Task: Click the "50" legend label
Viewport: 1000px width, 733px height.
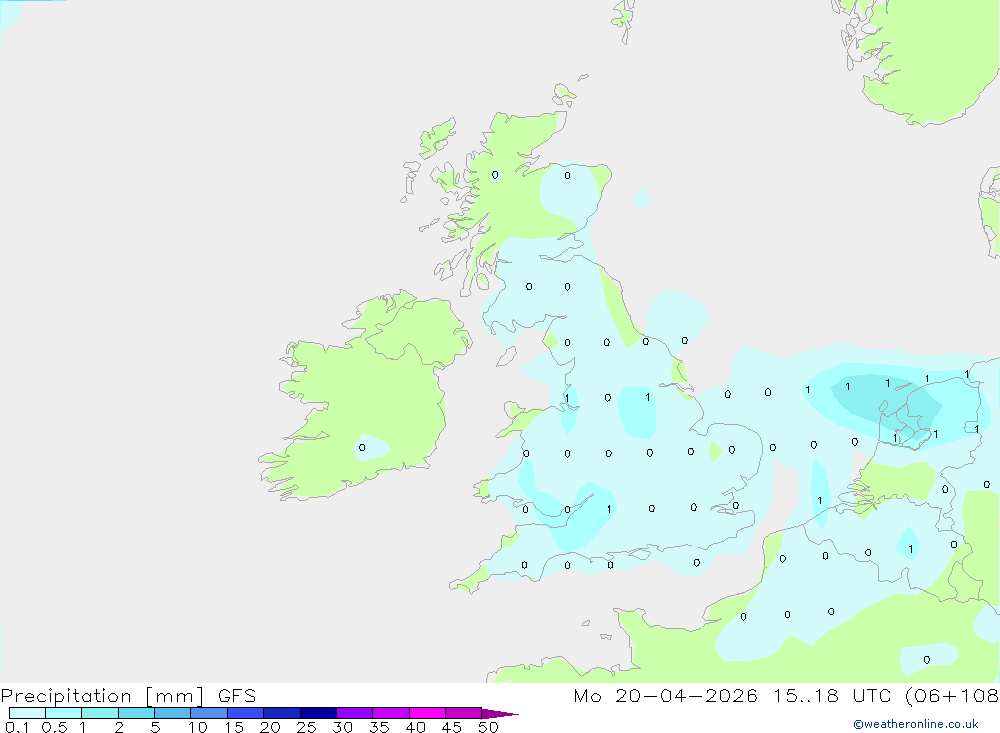Action: (488, 727)
